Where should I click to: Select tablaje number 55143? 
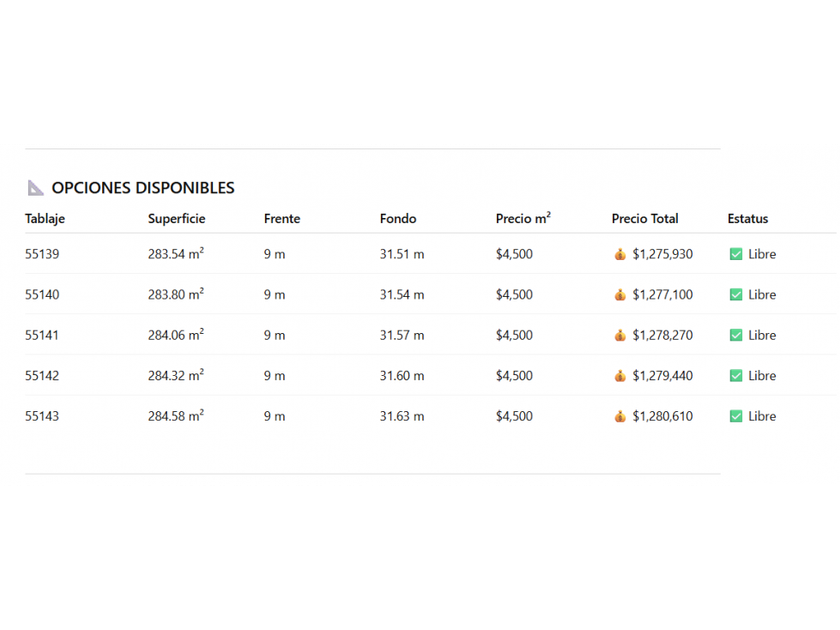(x=42, y=416)
